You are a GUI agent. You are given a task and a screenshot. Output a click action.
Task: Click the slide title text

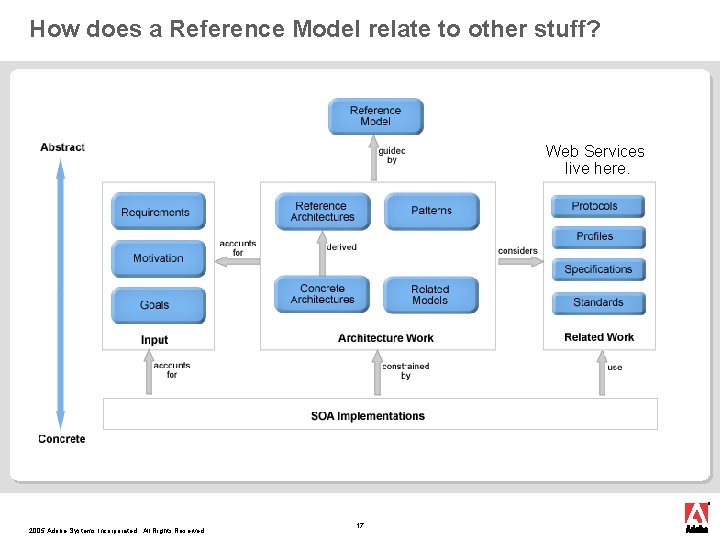[315, 28]
